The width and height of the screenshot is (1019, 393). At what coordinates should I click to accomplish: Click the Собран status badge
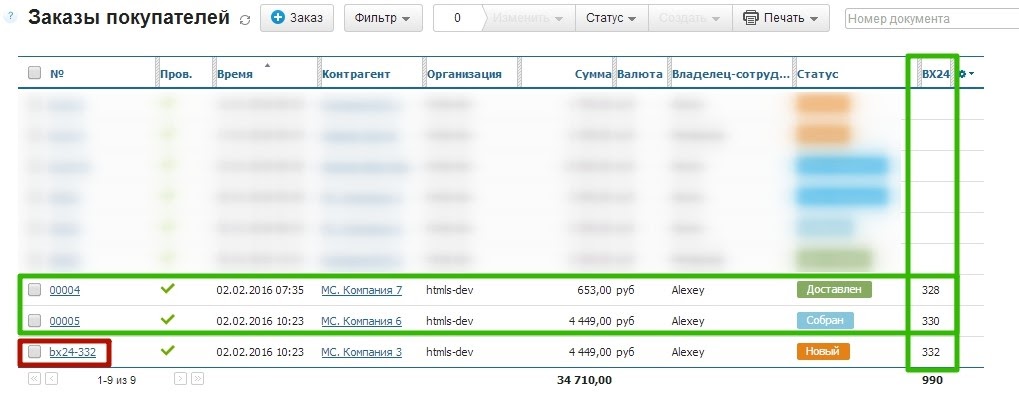click(x=825, y=321)
